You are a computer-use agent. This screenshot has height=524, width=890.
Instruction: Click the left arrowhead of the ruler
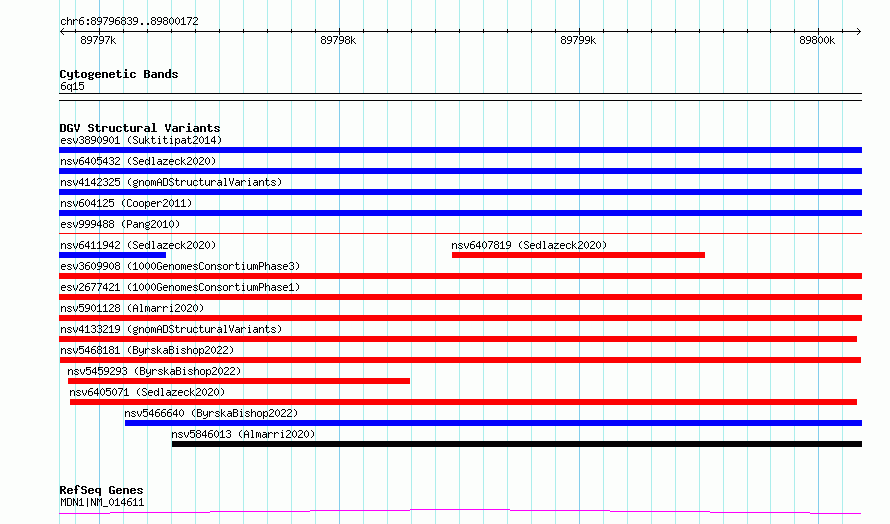tap(62, 32)
